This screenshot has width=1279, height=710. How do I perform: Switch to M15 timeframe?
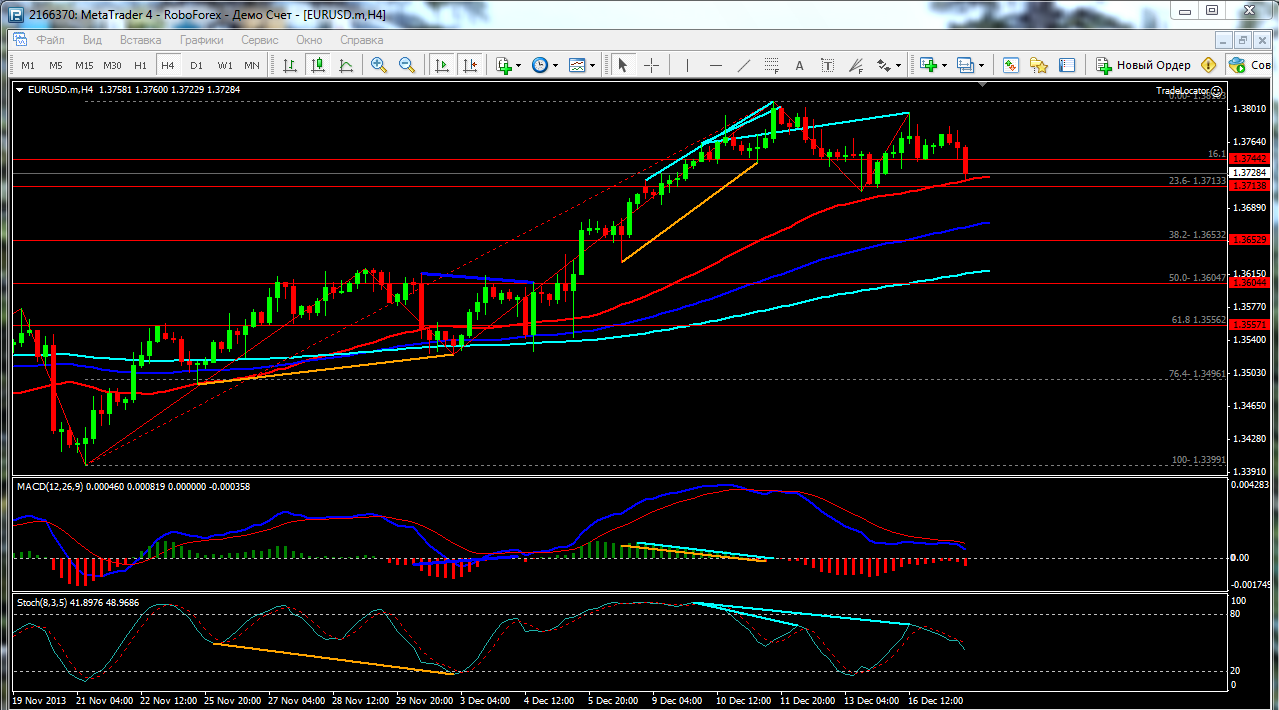[x=84, y=65]
